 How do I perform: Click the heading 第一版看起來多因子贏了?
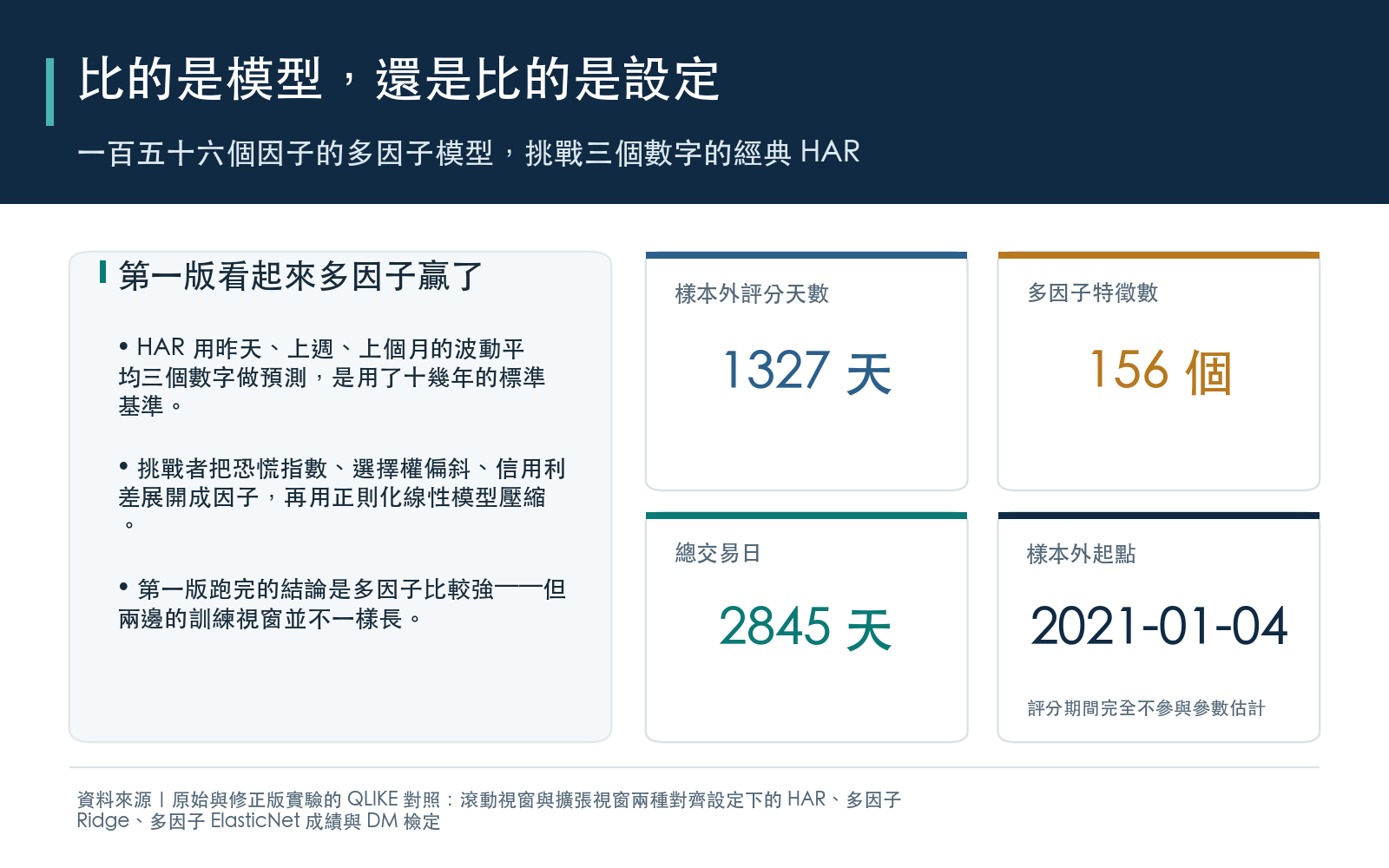[300, 277]
